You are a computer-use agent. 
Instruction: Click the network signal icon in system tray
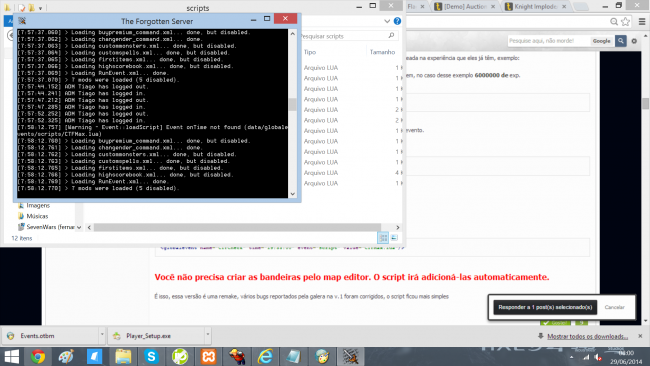pyautogui.click(x=586, y=357)
